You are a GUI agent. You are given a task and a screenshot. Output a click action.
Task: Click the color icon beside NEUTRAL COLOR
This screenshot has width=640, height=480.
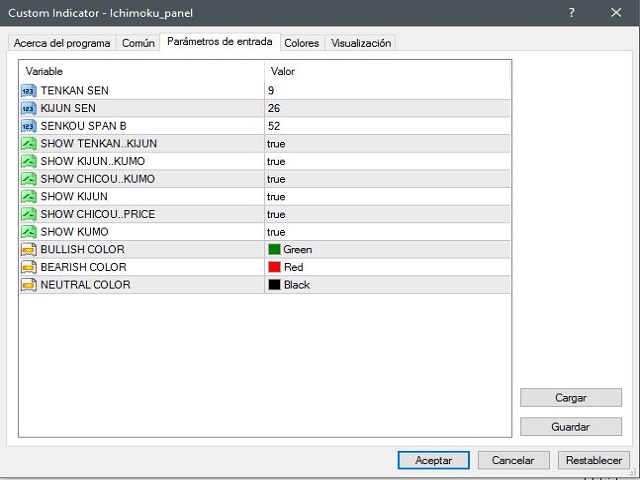click(29, 284)
